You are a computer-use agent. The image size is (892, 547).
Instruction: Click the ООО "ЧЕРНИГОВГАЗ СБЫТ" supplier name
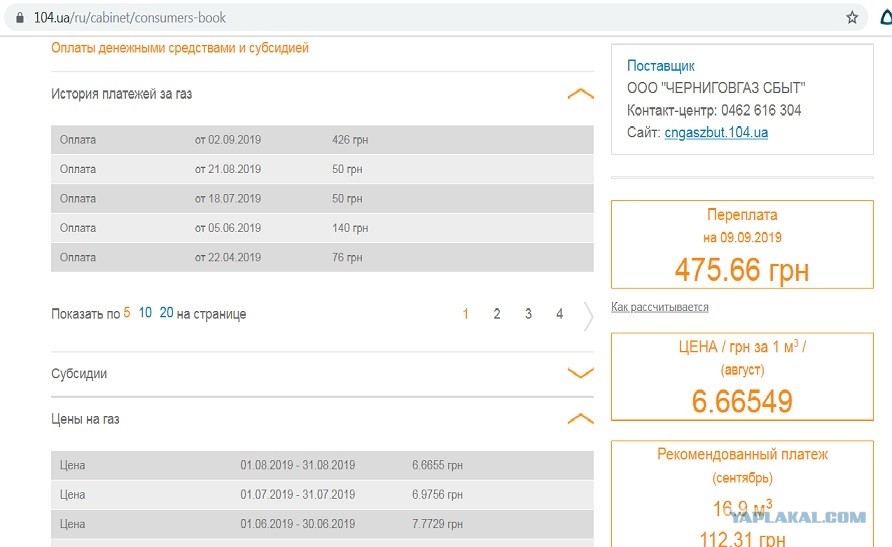[x=716, y=88]
